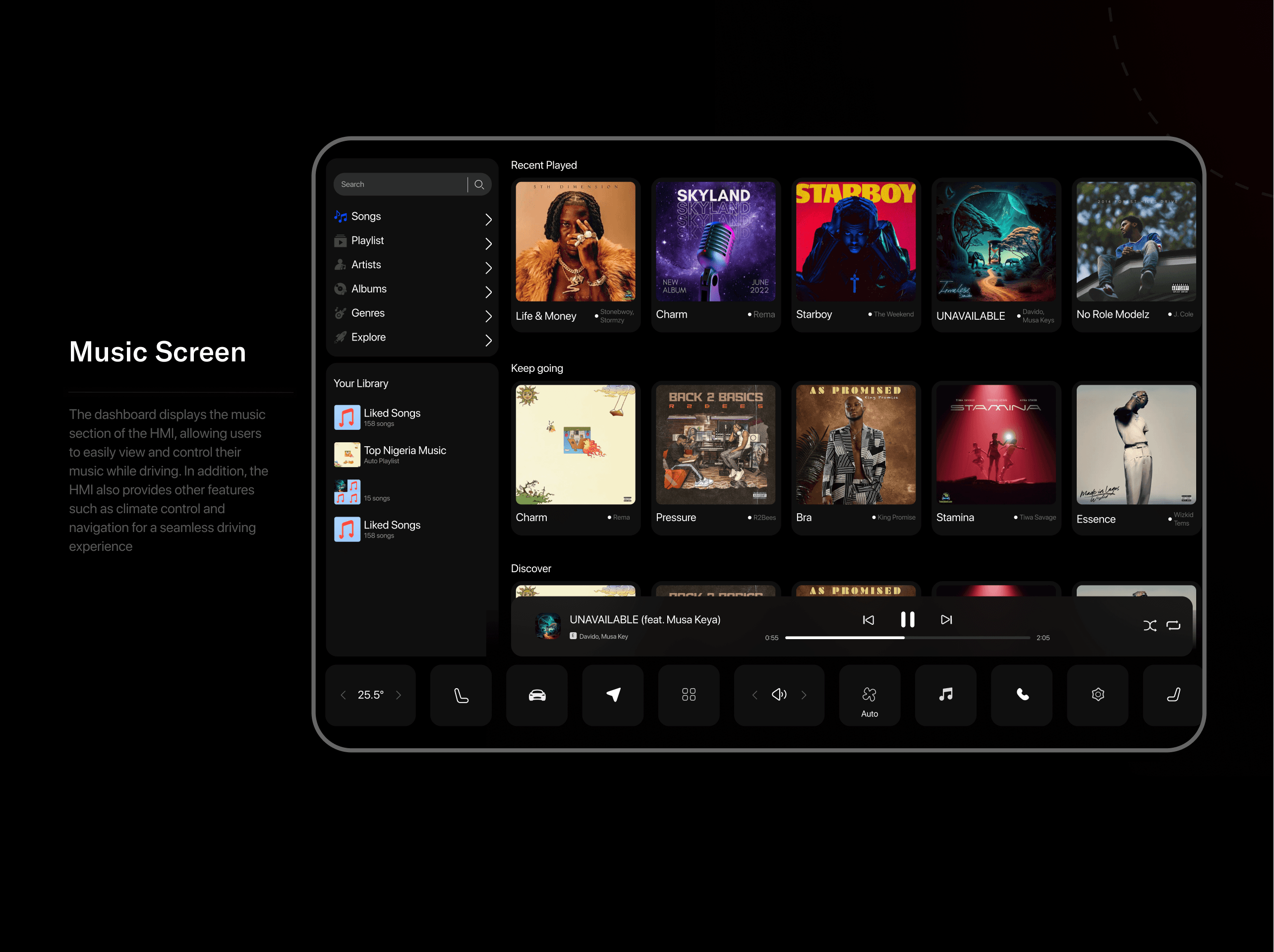Click the Songs music note icon
Viewport: 1274px width, 952px height.
341,217
